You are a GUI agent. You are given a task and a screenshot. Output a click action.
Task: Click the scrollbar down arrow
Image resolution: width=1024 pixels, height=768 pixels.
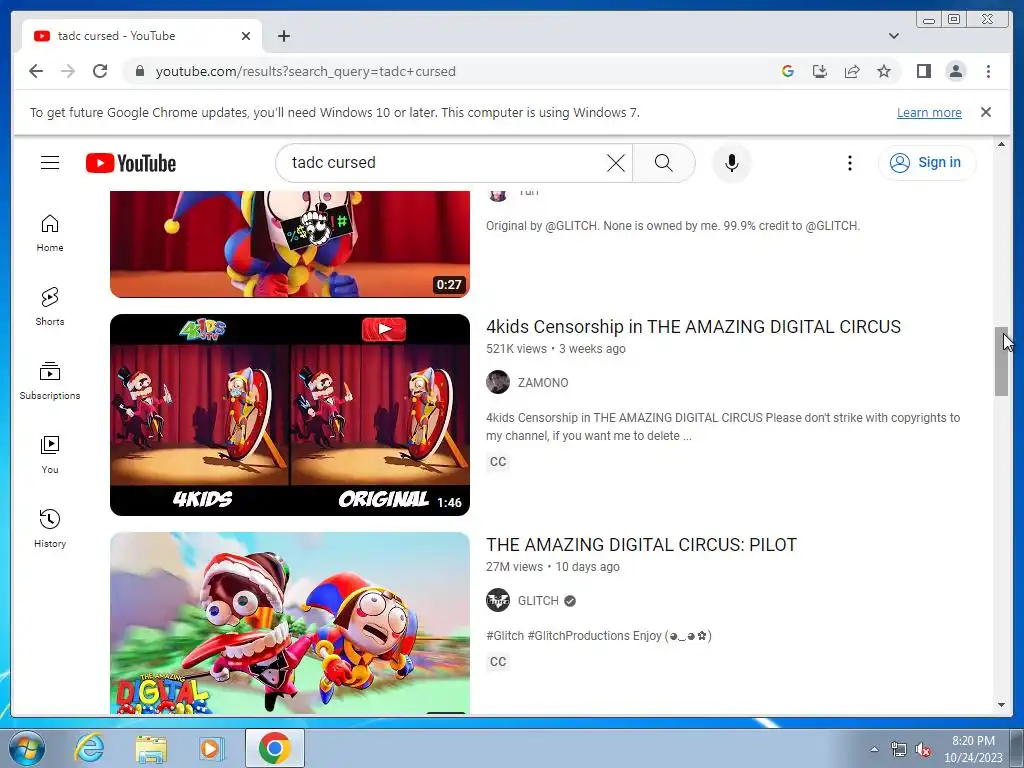click(x=1001, y=705)
